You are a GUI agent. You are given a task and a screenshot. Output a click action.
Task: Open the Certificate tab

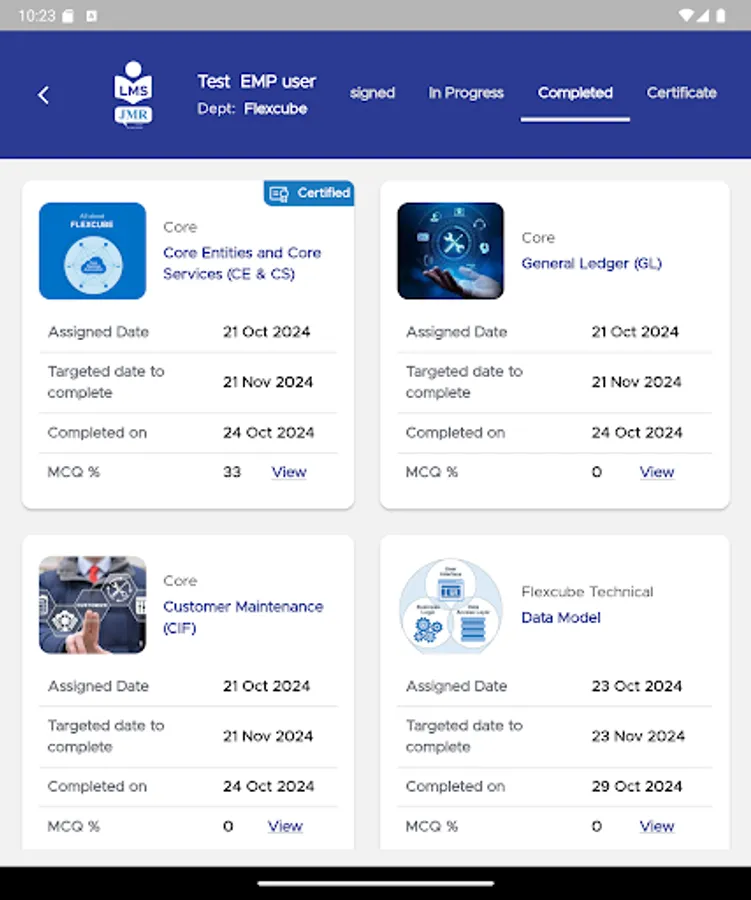682,93
